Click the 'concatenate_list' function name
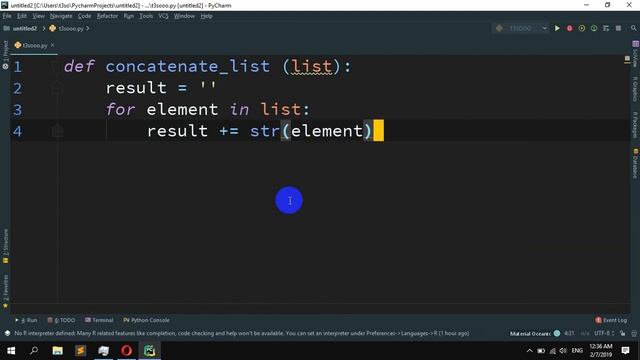Image resolution: width=640 pixels, height=360 pixels. click(188, 66)
